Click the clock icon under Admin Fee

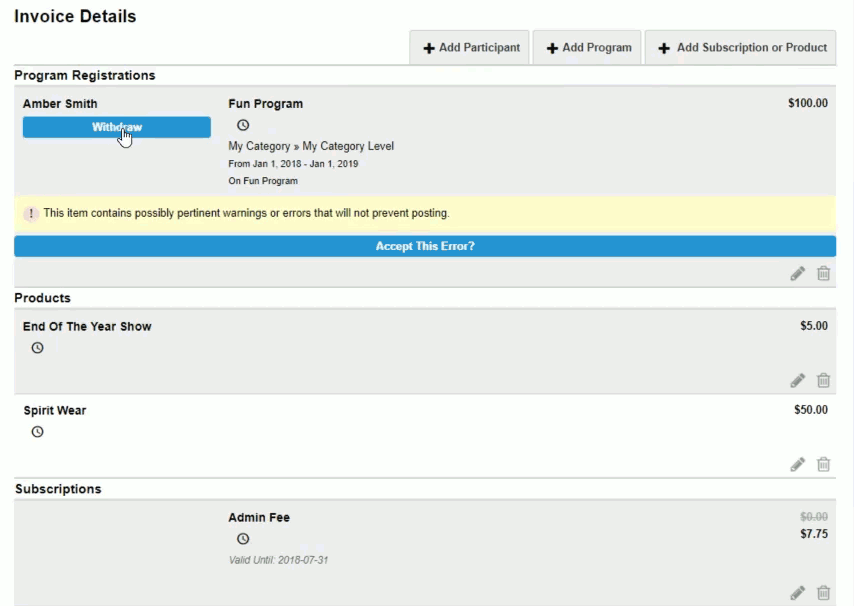(242, 538)
